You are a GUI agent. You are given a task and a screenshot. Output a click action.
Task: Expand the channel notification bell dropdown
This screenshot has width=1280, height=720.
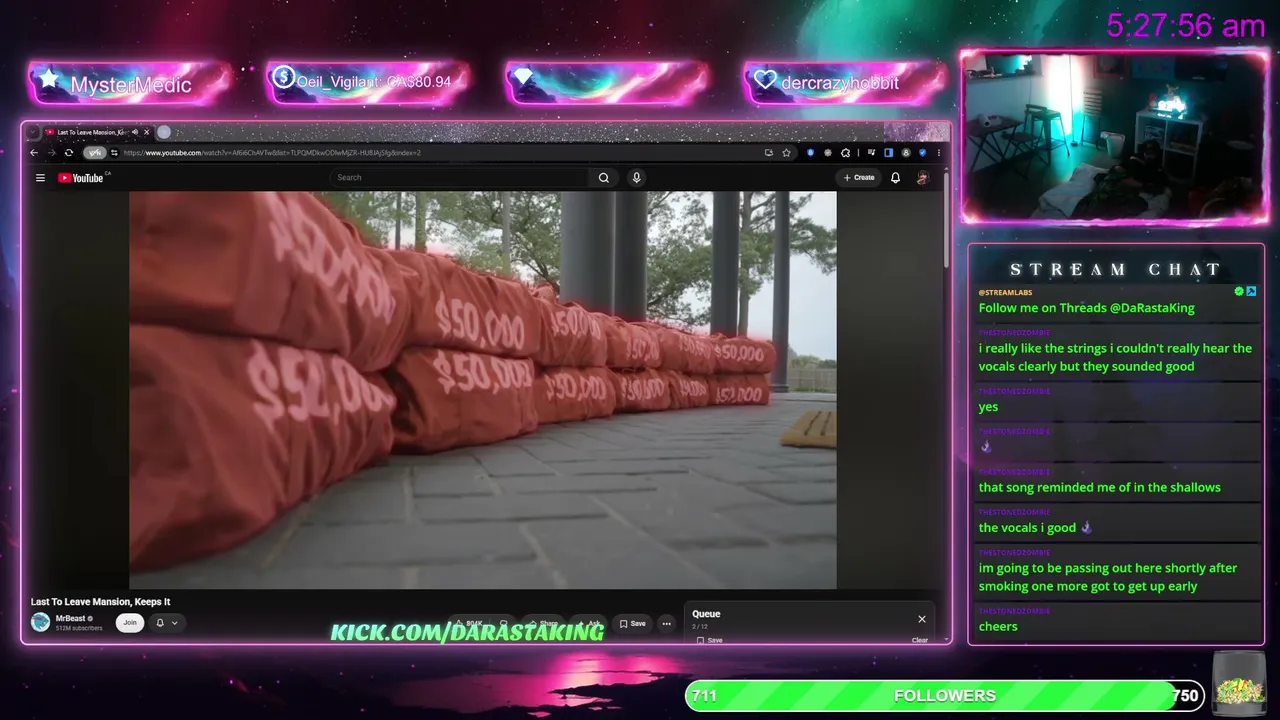[x=166, y=623]
